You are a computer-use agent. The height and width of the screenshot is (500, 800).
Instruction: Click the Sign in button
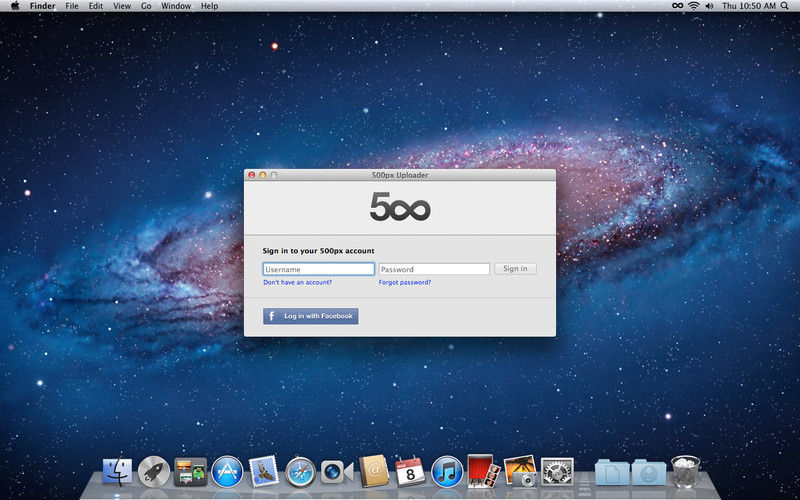pos(515,268)
